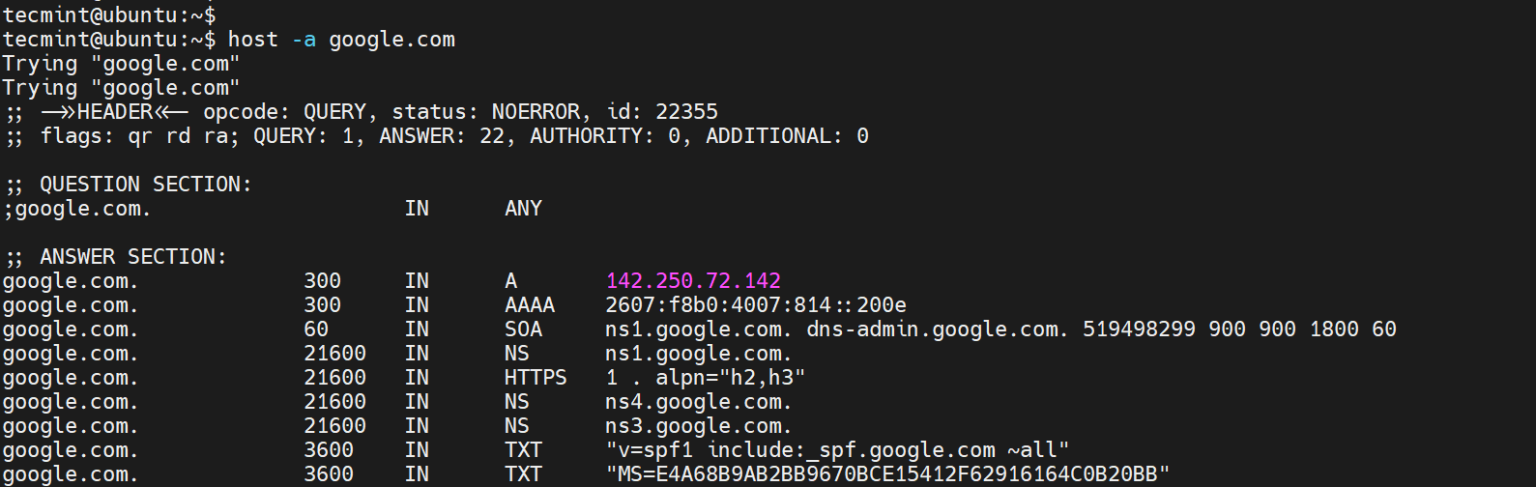Click the magenta IP address 142.250.72.142
The width and height of the screenshot is (1536, 487).
tap(693, 281)
